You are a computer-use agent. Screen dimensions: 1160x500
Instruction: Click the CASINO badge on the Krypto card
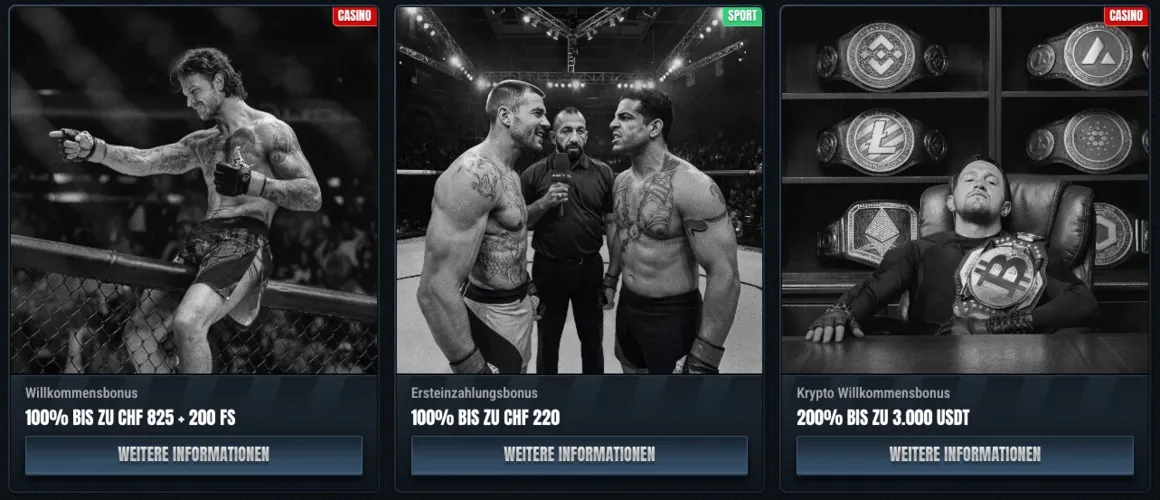click(x=1126, y=16)
